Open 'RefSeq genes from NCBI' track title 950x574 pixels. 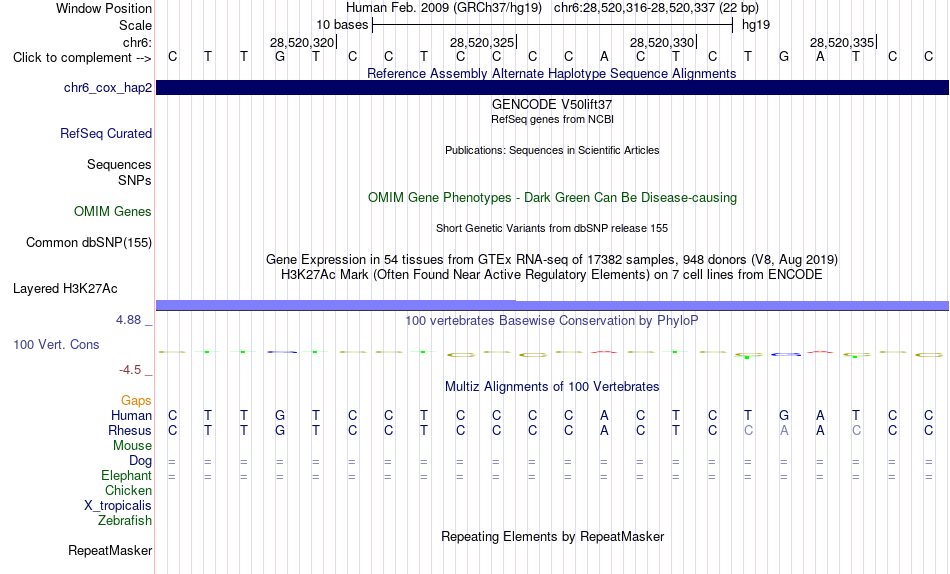[x=552, y=119]
